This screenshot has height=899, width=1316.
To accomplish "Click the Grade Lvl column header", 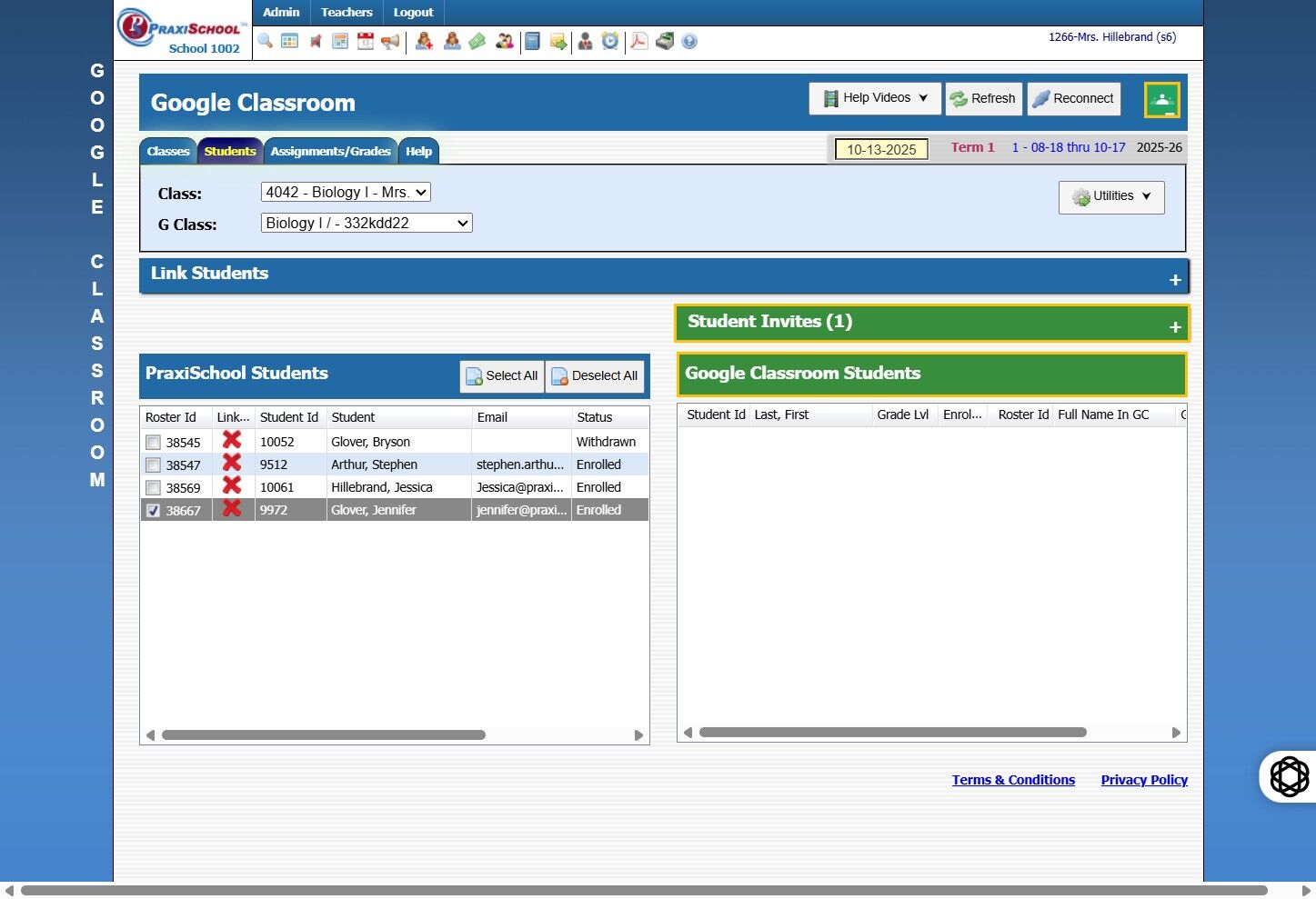I will 903,415.
